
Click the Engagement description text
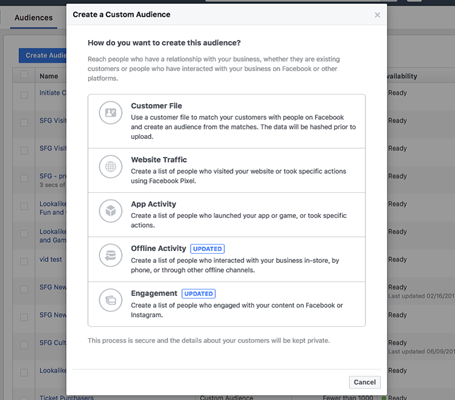(x=237, y=310)
